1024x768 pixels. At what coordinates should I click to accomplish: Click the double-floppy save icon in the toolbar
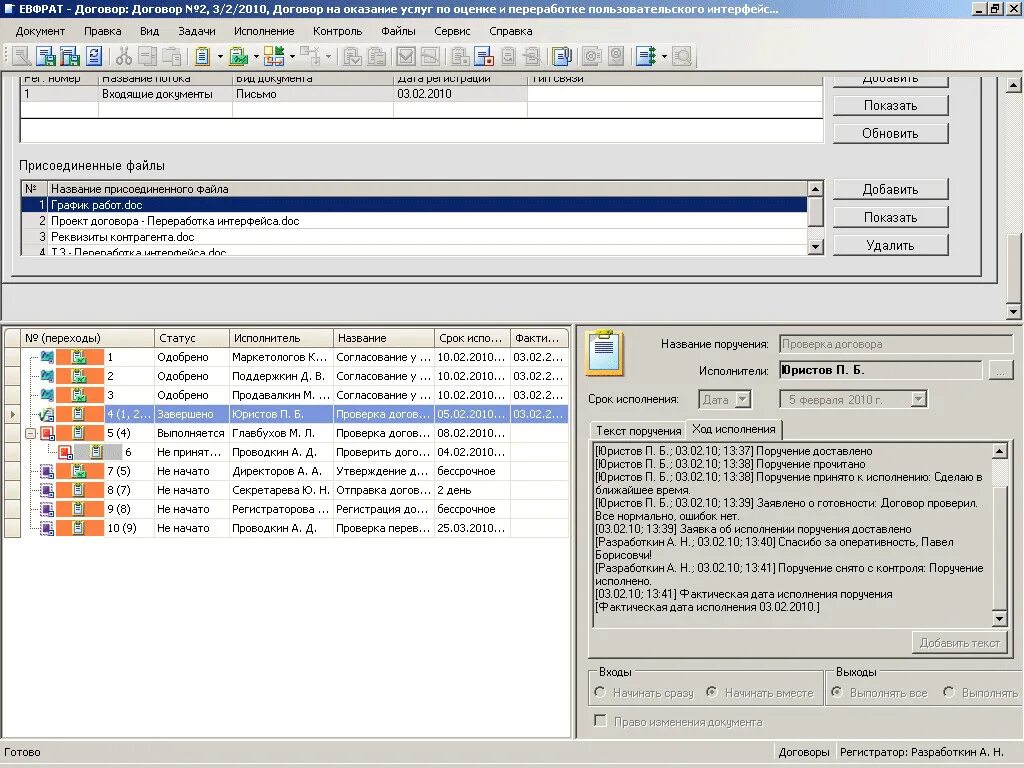click(x=70, y=57)
